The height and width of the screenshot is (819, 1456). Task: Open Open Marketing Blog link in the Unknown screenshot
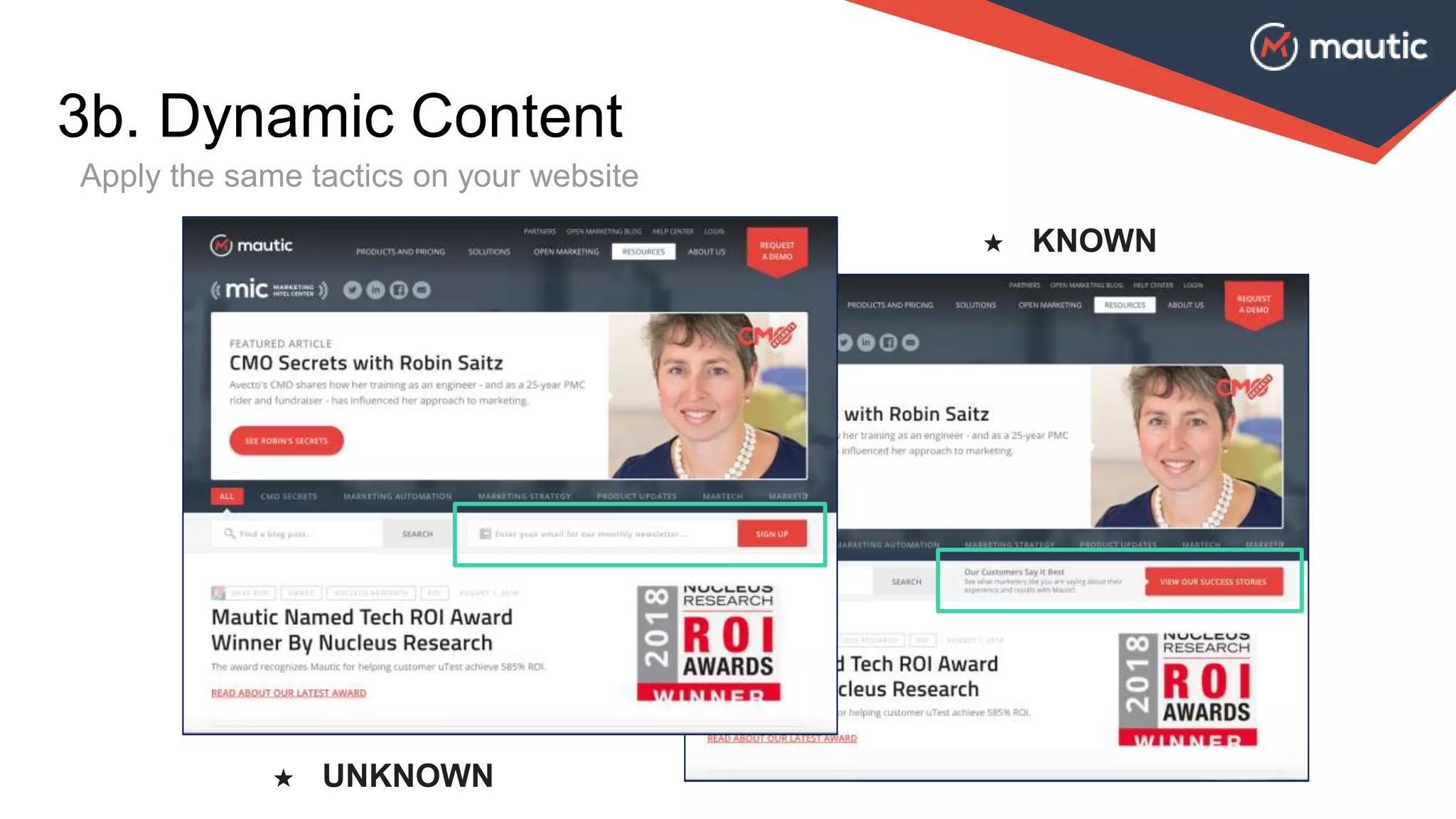[x=604, y=231]
